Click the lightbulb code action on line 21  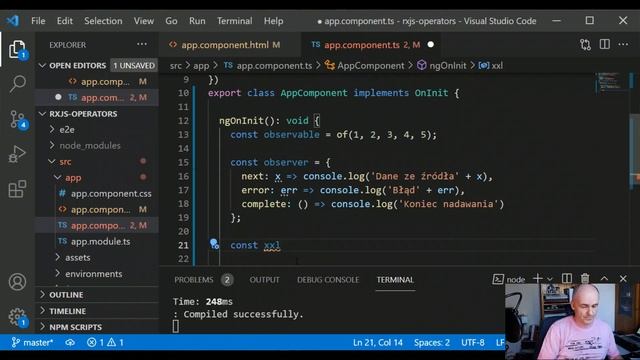click(214, 244)
